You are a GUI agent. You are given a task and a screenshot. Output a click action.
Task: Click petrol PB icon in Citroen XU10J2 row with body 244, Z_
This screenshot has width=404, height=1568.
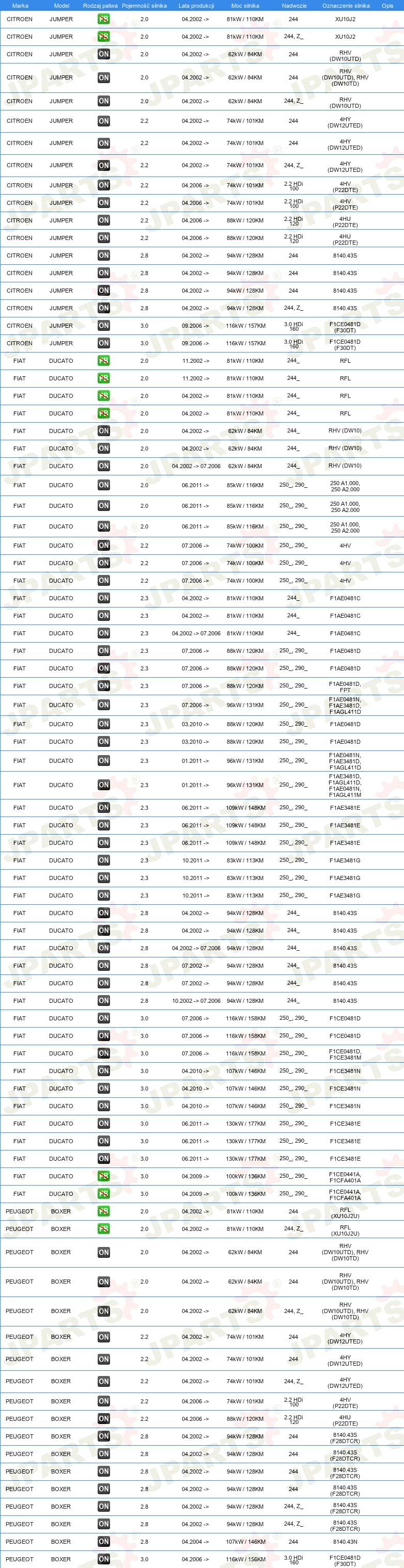coord(104,37)
